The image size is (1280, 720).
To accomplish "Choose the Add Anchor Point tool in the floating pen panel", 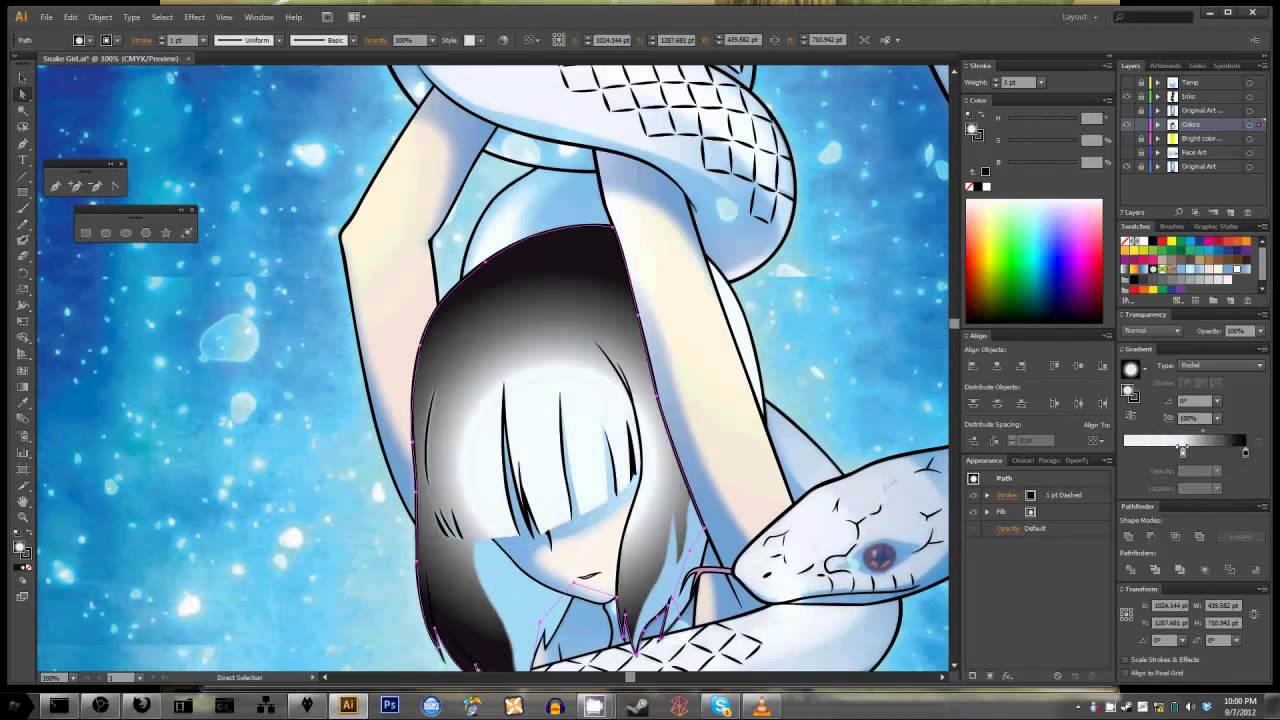I will click(x=75, y=186).
